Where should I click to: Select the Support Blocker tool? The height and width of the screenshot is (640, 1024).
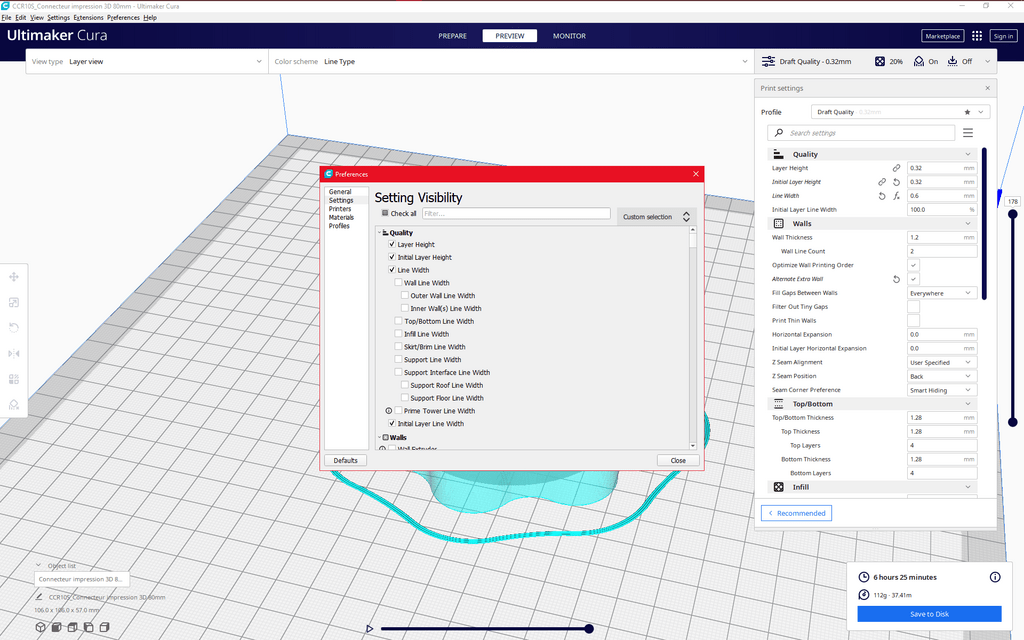pos(14,404)
